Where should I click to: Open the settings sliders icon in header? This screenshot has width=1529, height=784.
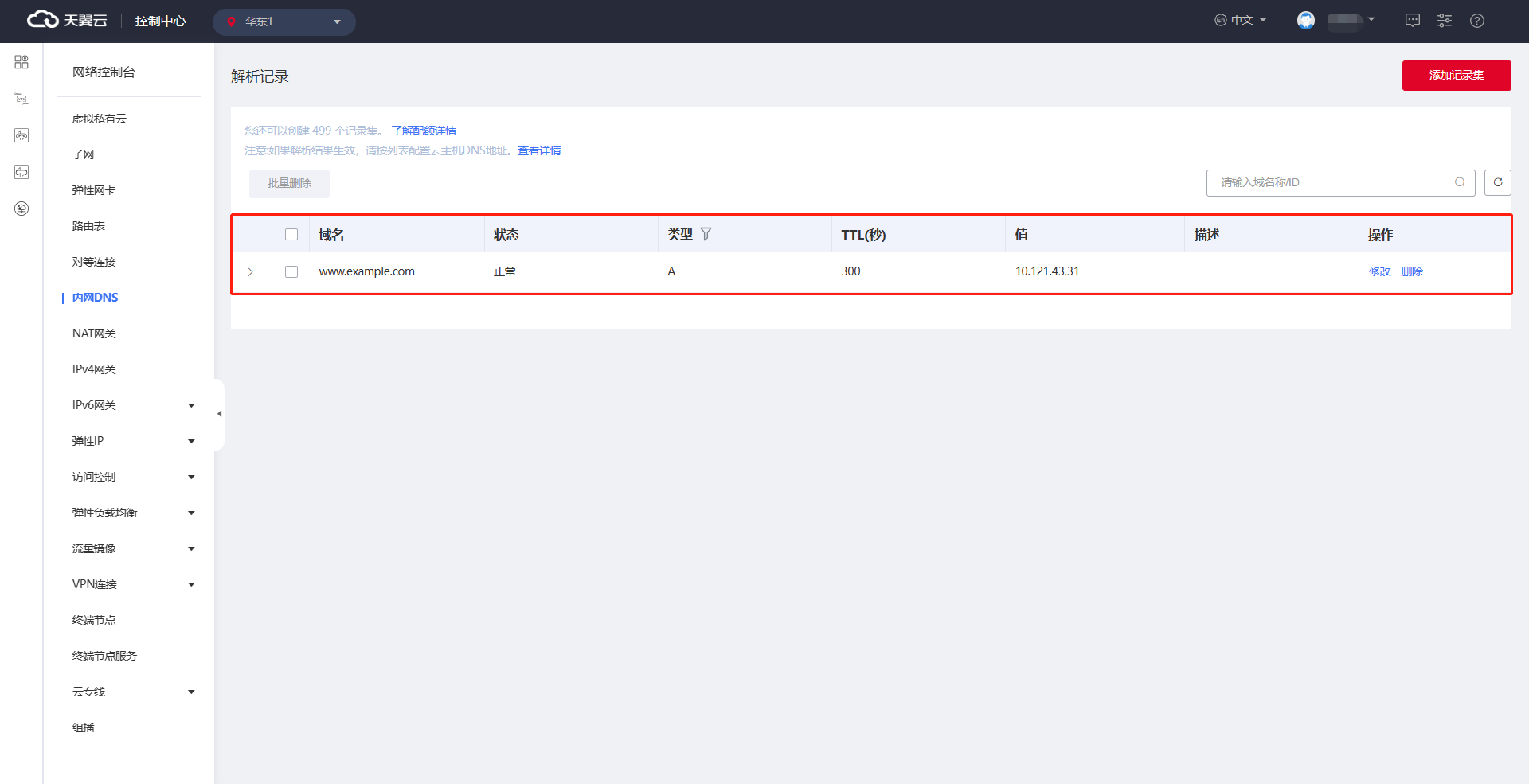(1445, 21)
